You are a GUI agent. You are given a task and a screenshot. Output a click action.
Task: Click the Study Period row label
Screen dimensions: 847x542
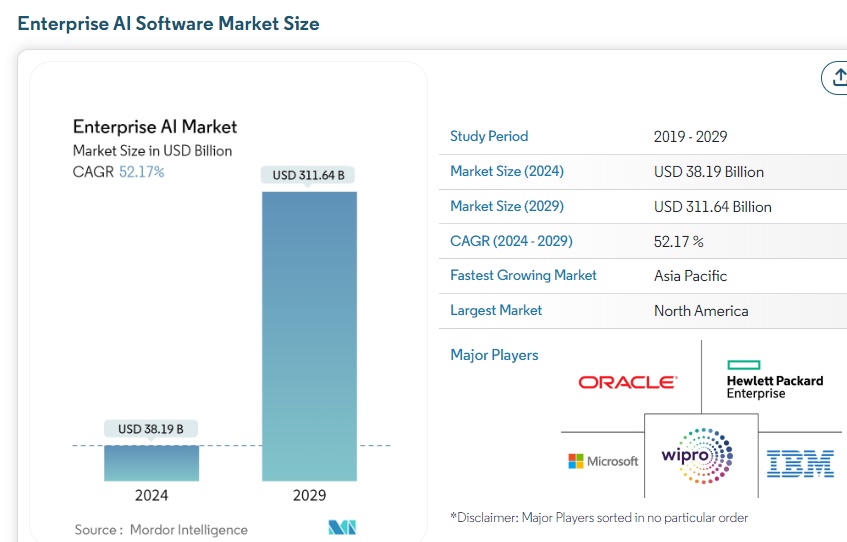[x=489, y=137]
